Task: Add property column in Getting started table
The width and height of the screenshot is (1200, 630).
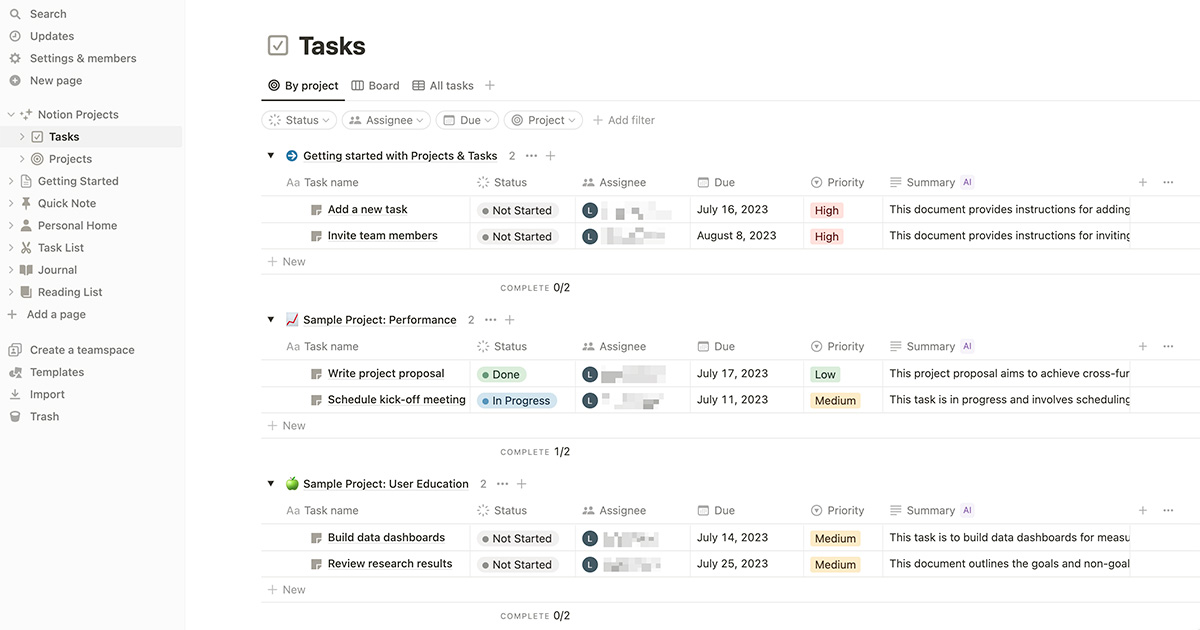Action: [x=1143, y=182]
